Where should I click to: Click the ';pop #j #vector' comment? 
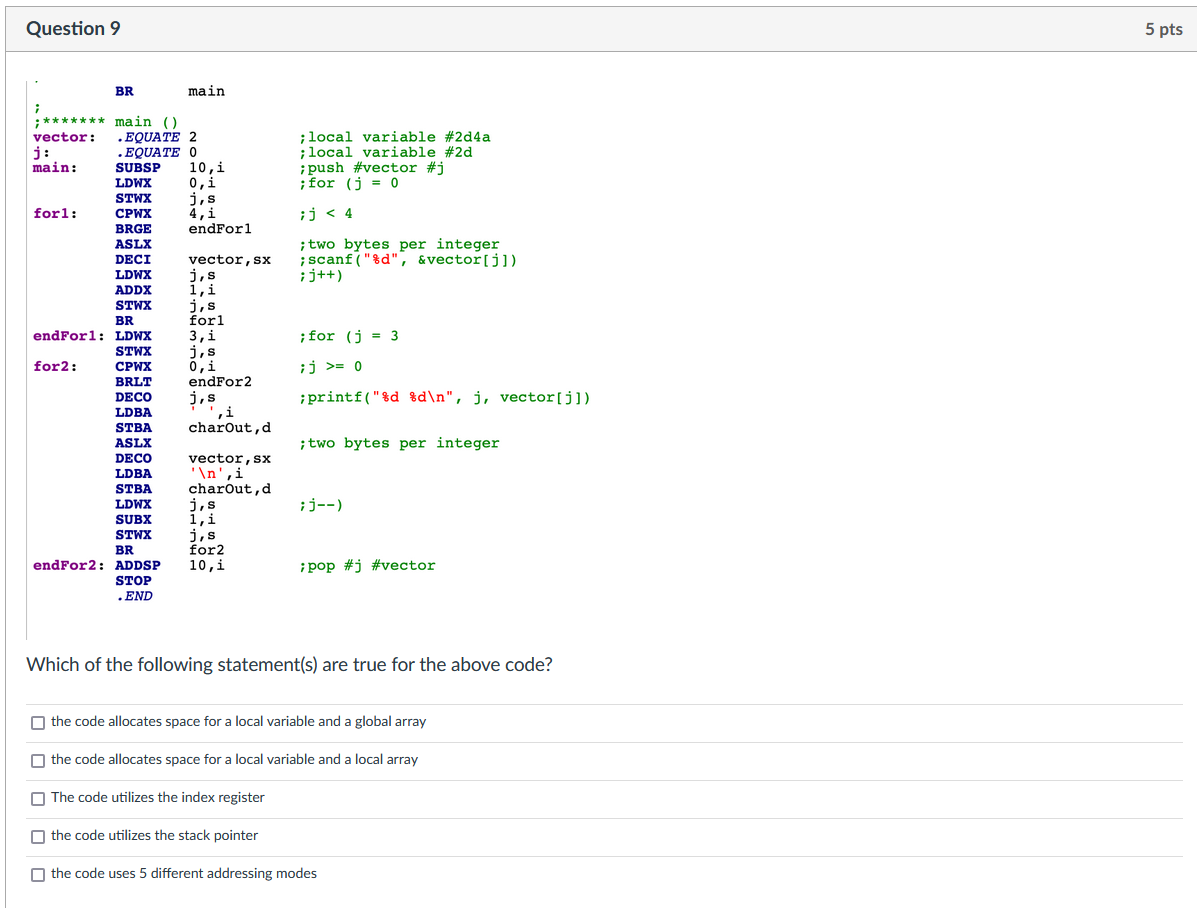pos(367,565)
